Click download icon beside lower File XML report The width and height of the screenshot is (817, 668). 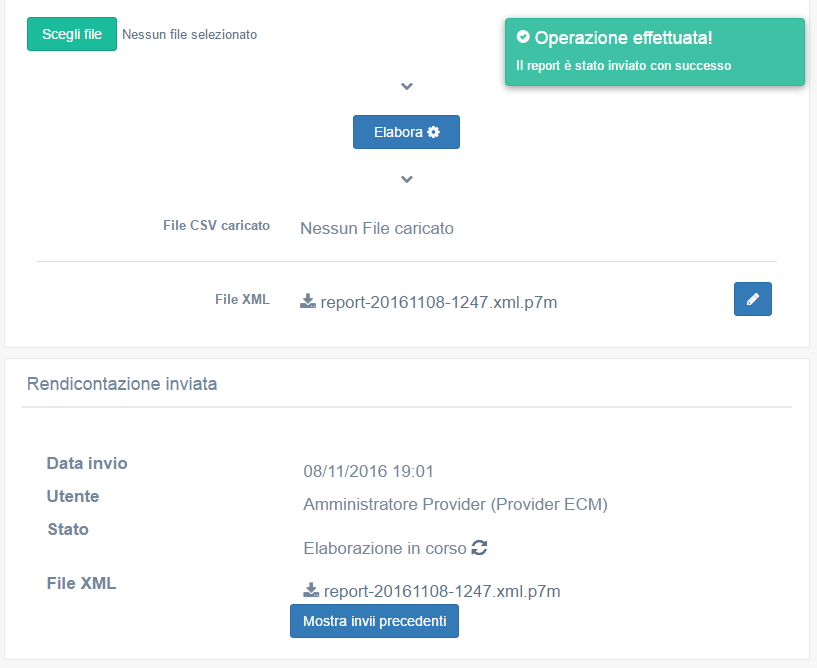(x=311, y=590)
